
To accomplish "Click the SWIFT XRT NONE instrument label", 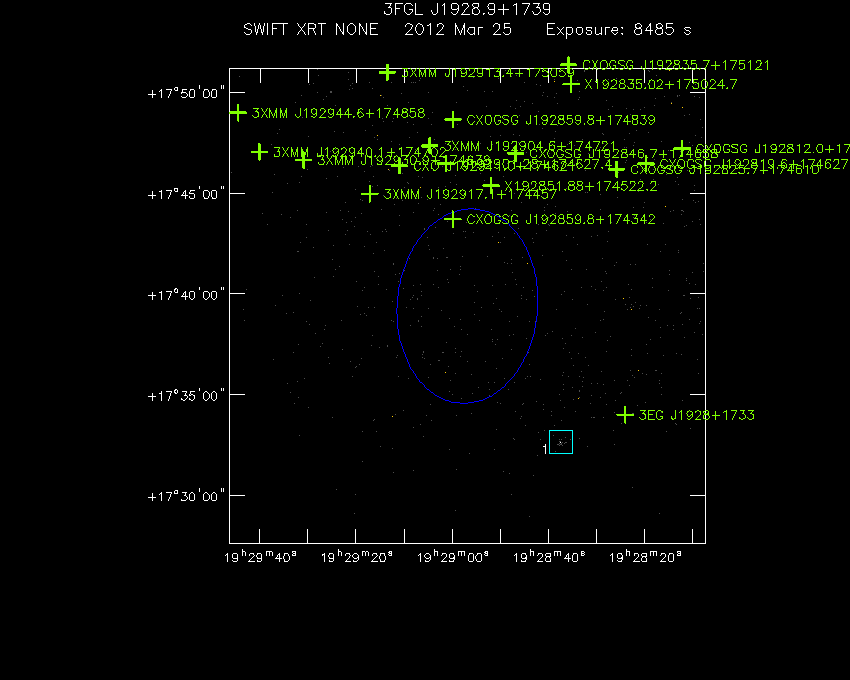I will pos(311,29).
